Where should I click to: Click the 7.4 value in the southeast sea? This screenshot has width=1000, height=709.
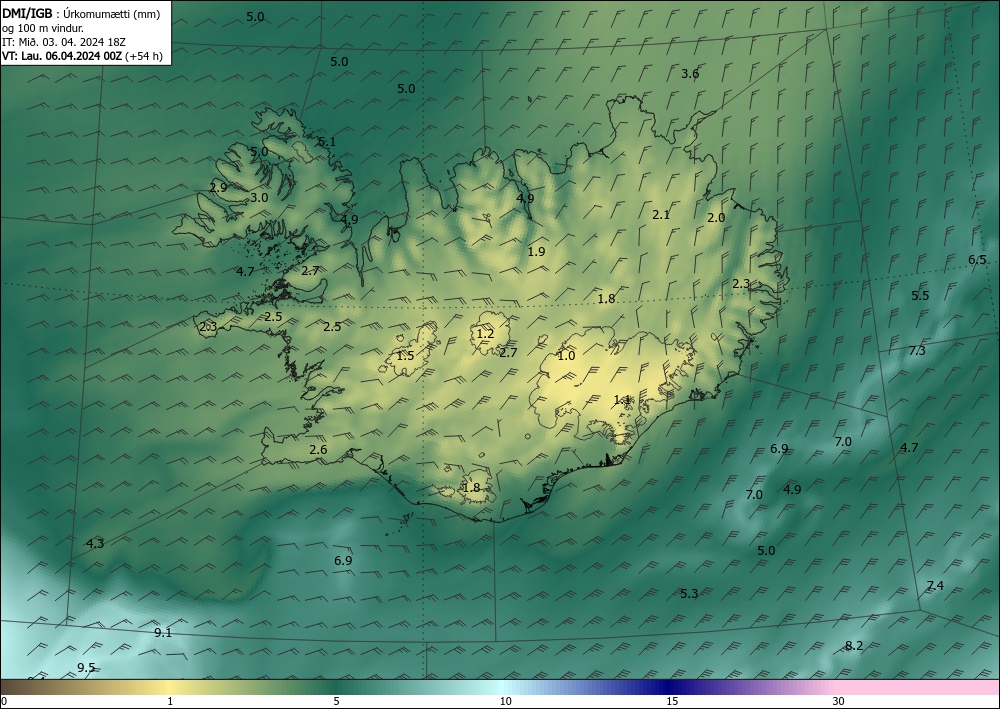click(x=935, y=585)
